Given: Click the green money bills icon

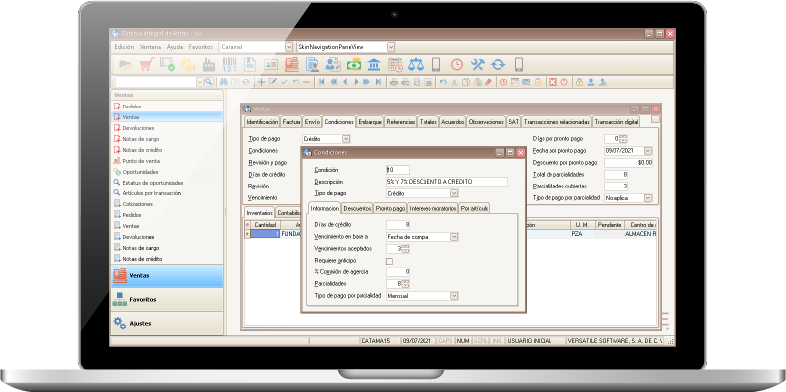Looking at the screenshot, I should pos(354,65).
